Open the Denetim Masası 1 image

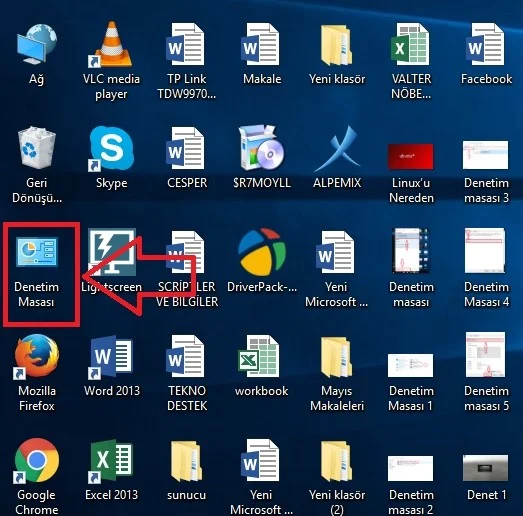[411, 365]
